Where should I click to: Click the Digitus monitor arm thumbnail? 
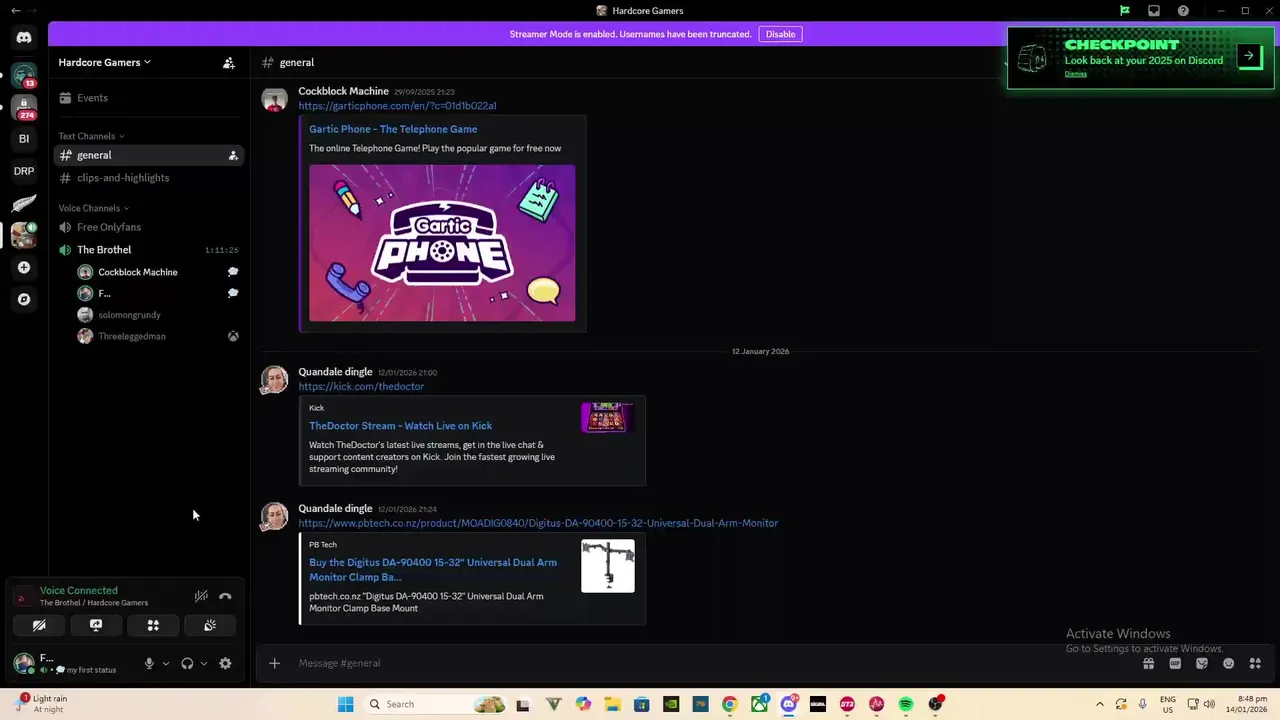pos(608,566)
